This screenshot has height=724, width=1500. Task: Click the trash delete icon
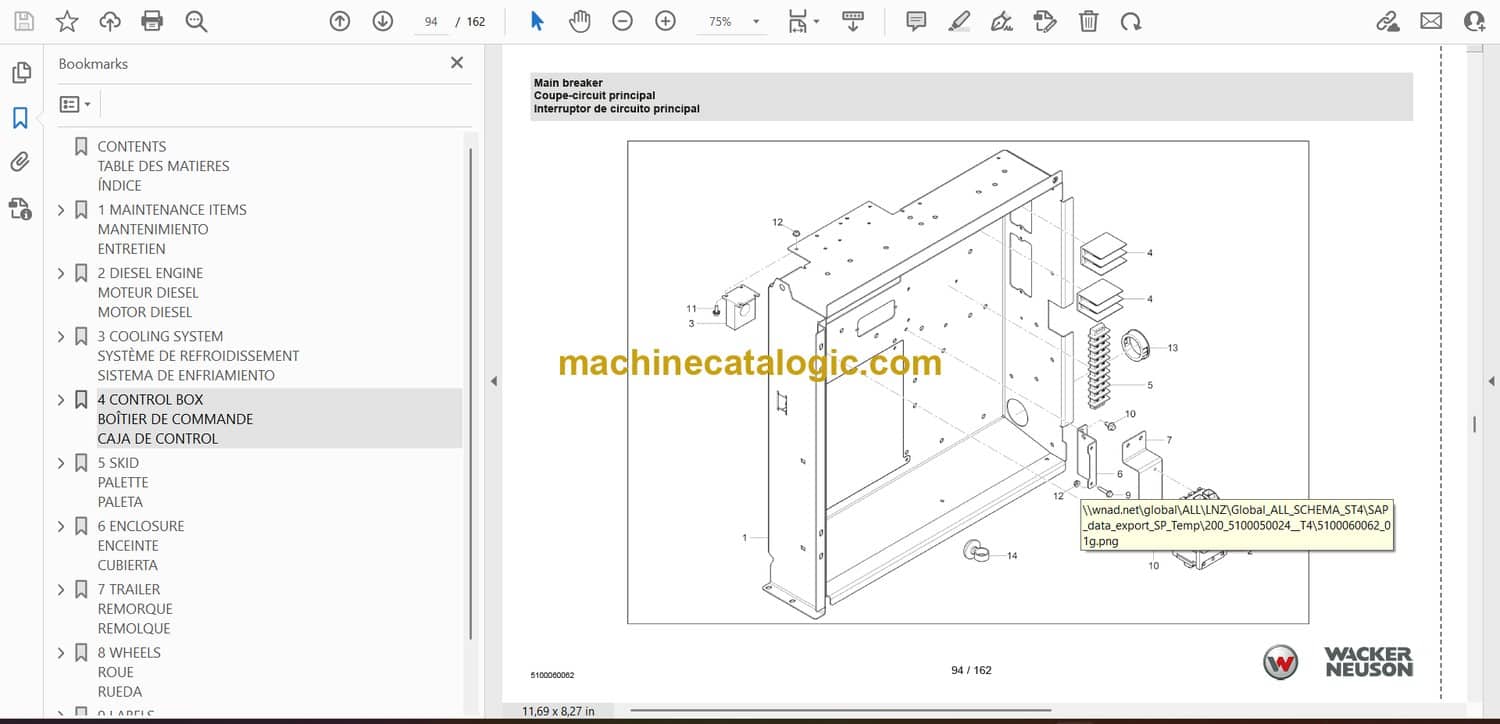[x=1088, y=21]
